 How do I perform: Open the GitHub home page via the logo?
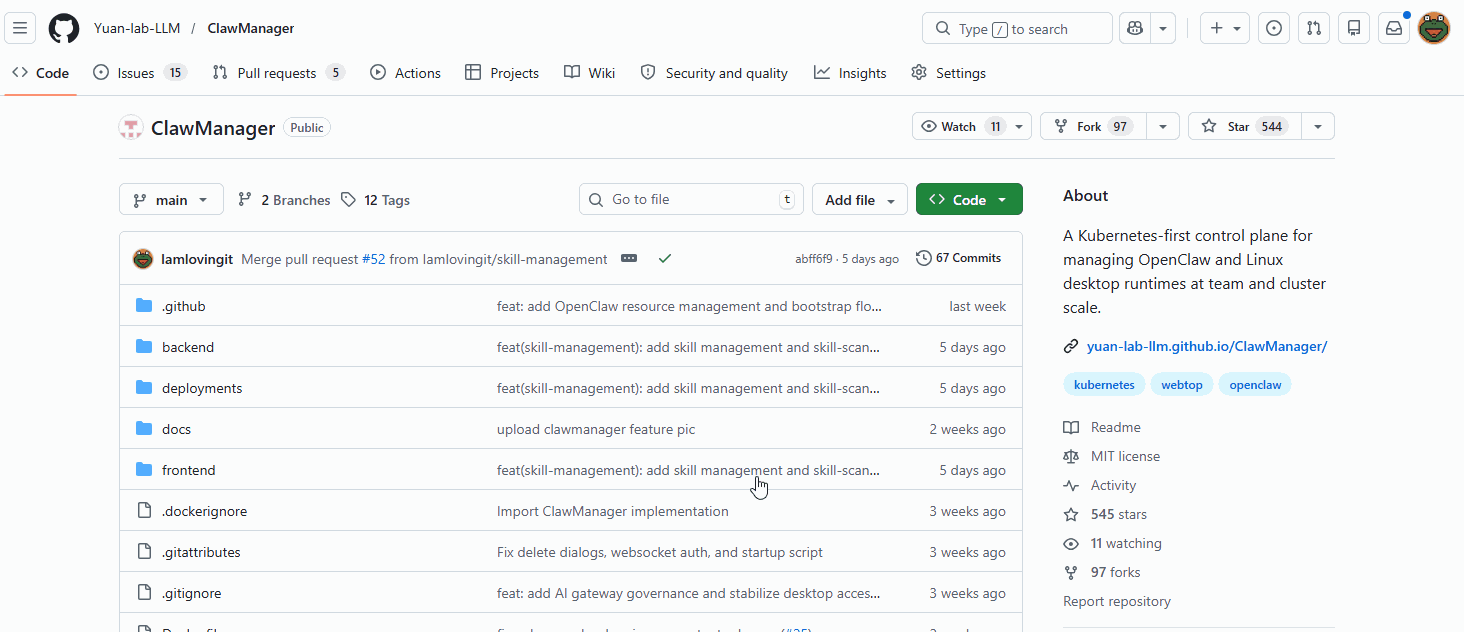click(63, 28)
